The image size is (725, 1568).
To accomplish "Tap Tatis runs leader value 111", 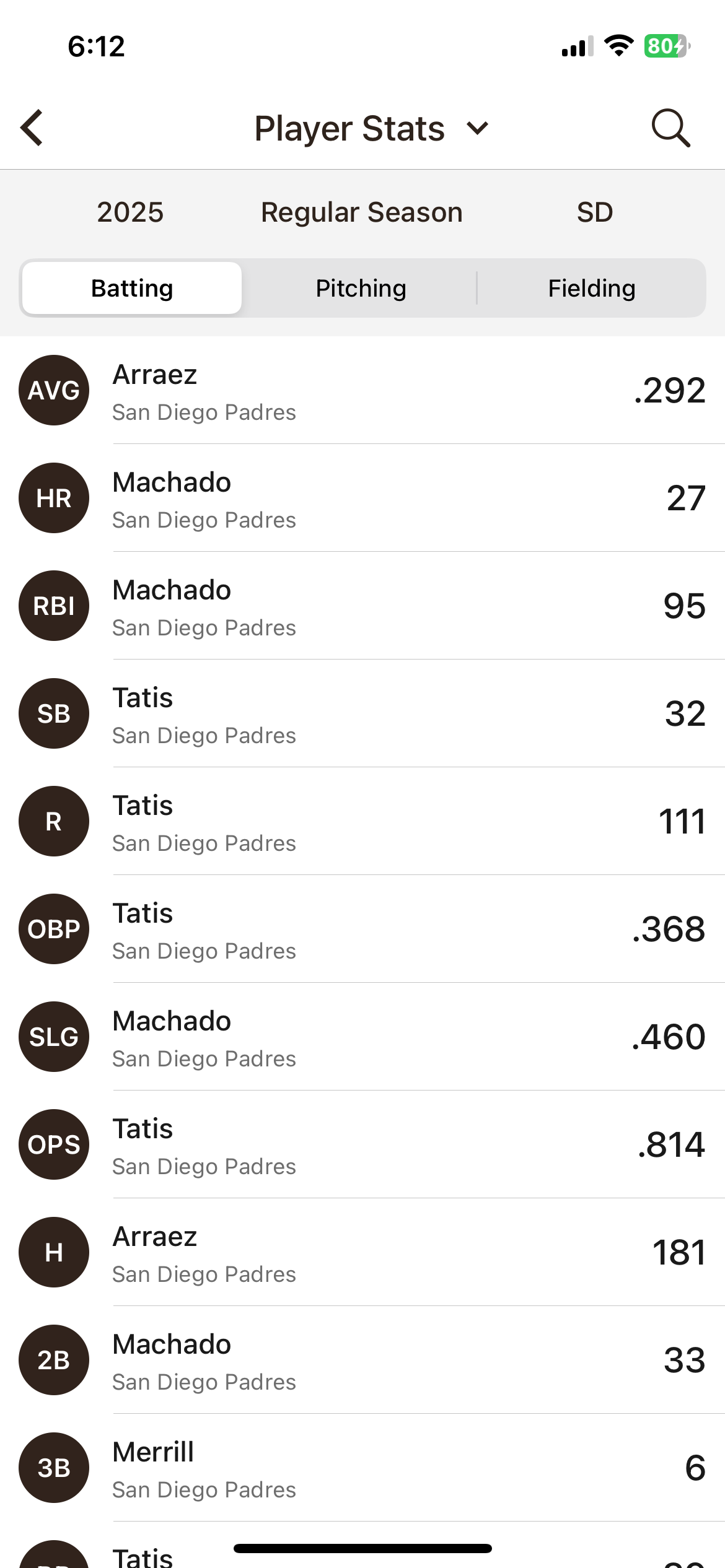I will [x=682, y=822].
